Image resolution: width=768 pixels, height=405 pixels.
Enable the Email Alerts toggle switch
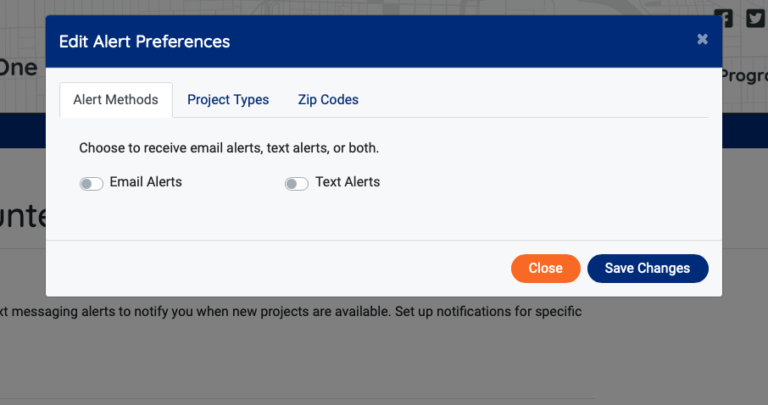point(91,183)
